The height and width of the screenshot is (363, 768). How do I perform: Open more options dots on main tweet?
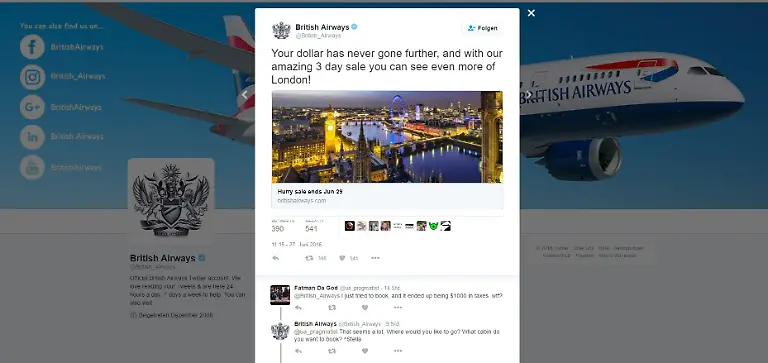(375, 258)
